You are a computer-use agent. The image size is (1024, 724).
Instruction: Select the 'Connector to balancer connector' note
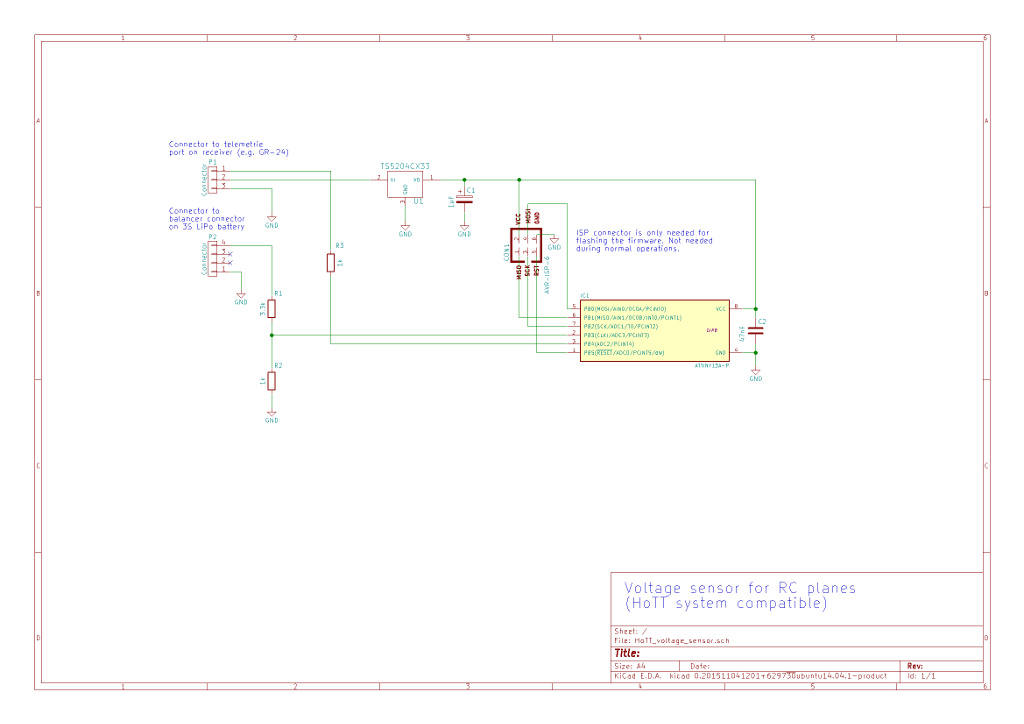click(x=207, y=219)
